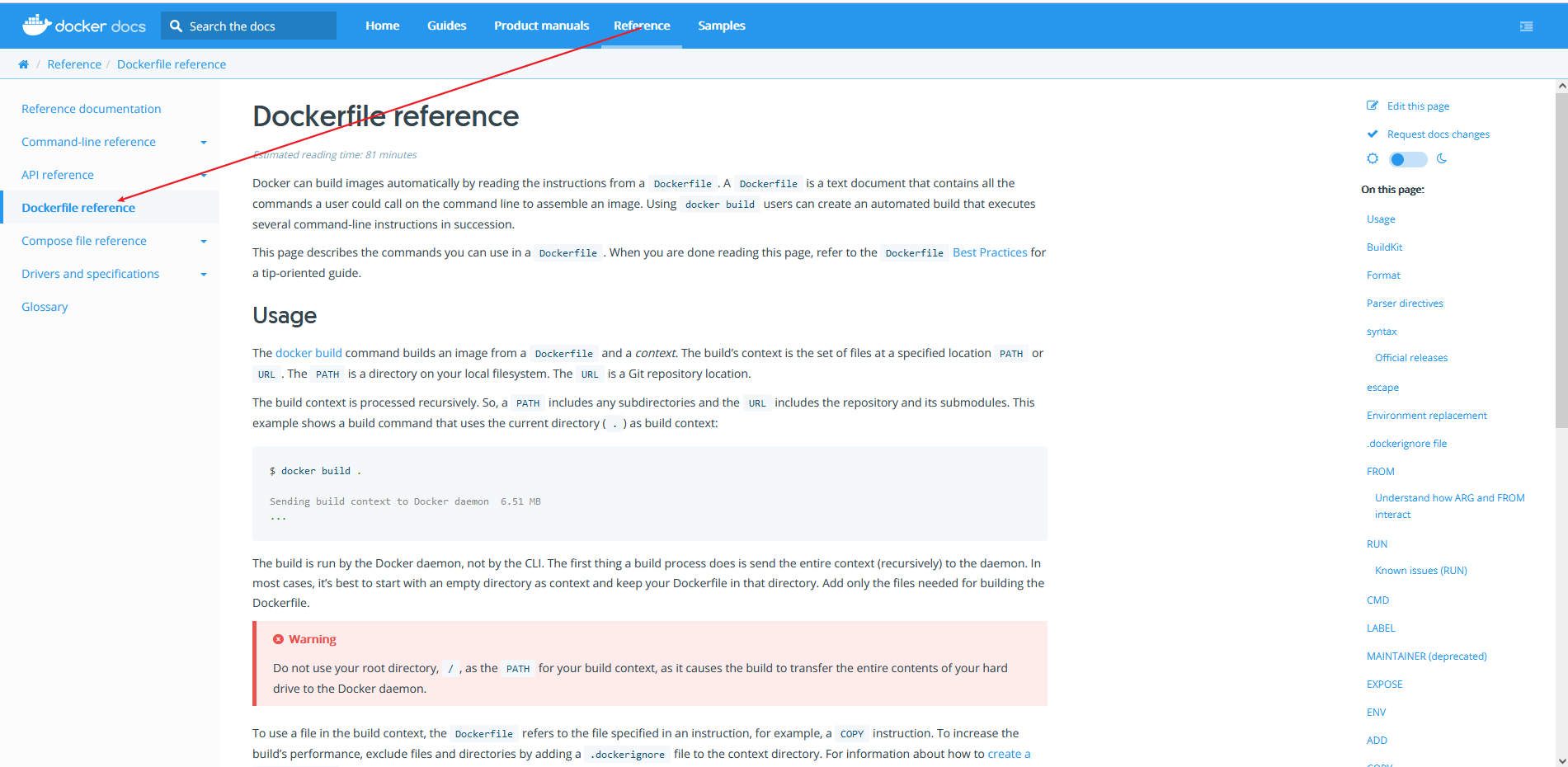Click the Estimated reading time text
The image size is (1568, 767).
[335, 155]
